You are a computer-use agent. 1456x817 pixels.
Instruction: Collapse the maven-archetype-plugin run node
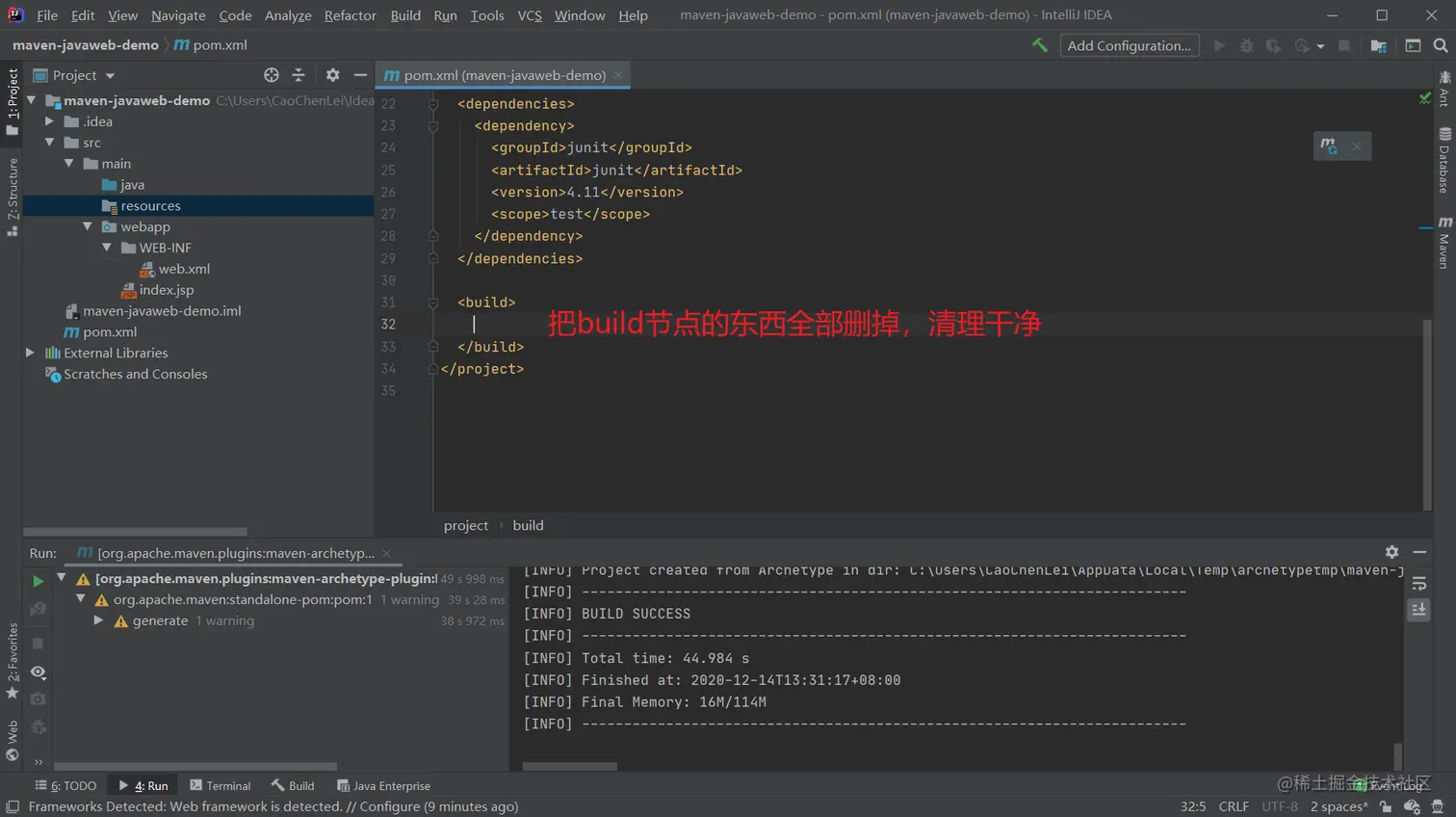(x=62, y=578)
